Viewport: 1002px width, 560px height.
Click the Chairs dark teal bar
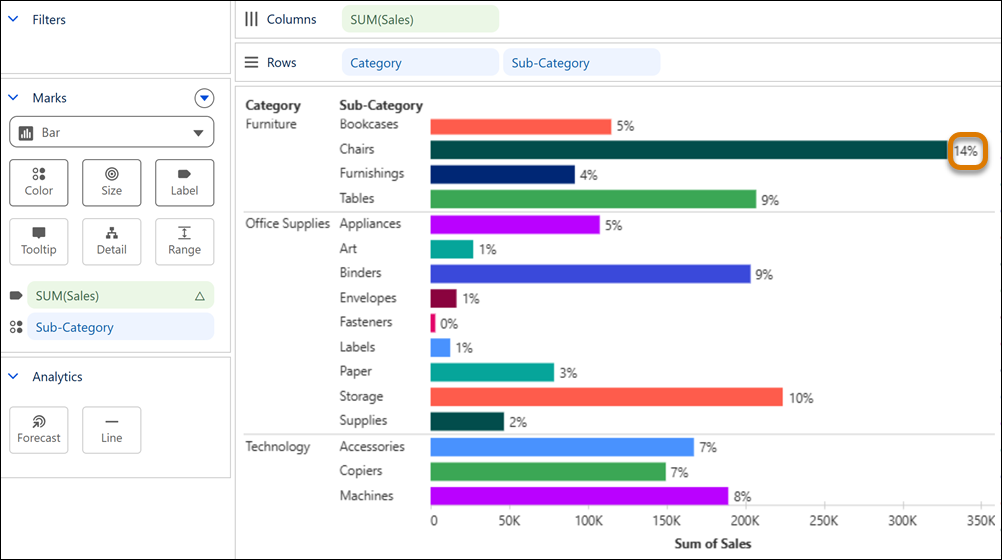pos(689,150)
